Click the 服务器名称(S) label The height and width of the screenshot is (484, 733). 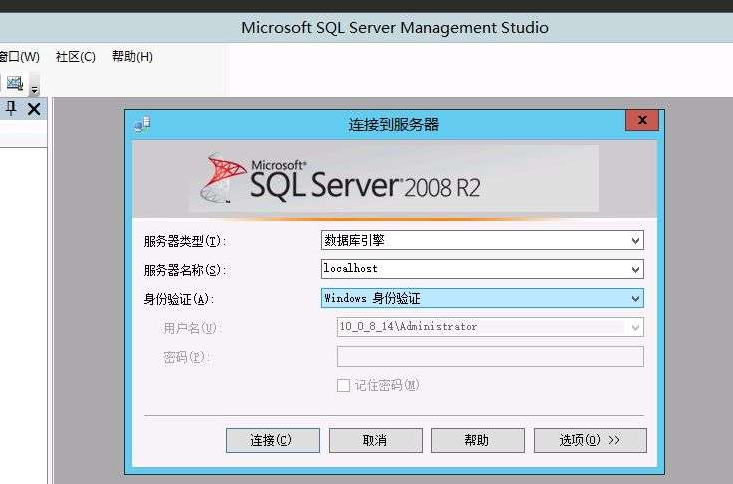coord(185,270)
